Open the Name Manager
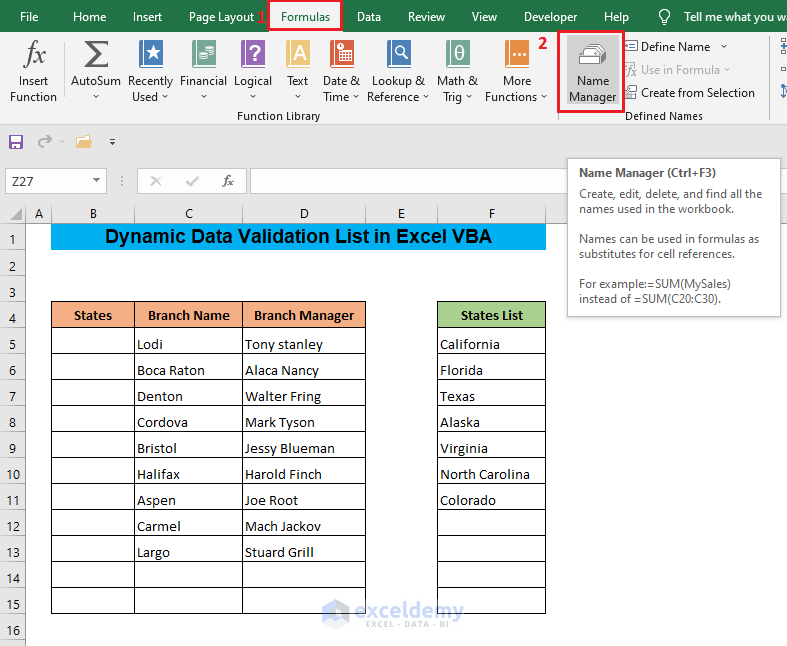The height and width of the screenshot is (646, 787). (592, 70)
